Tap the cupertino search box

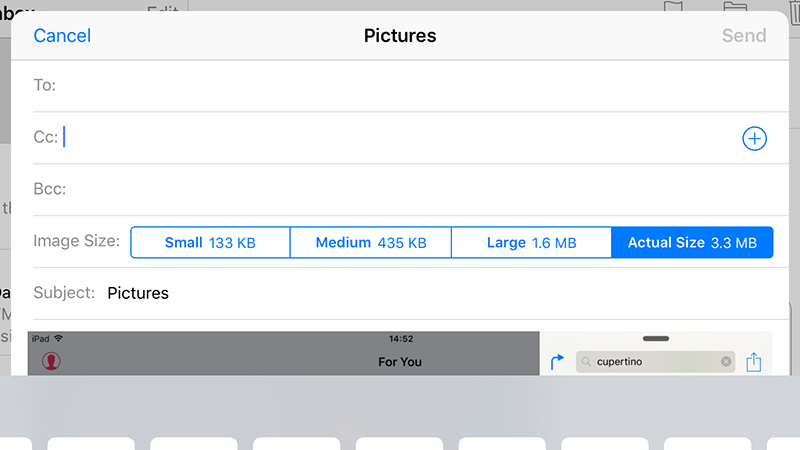[x=656, y=362]
